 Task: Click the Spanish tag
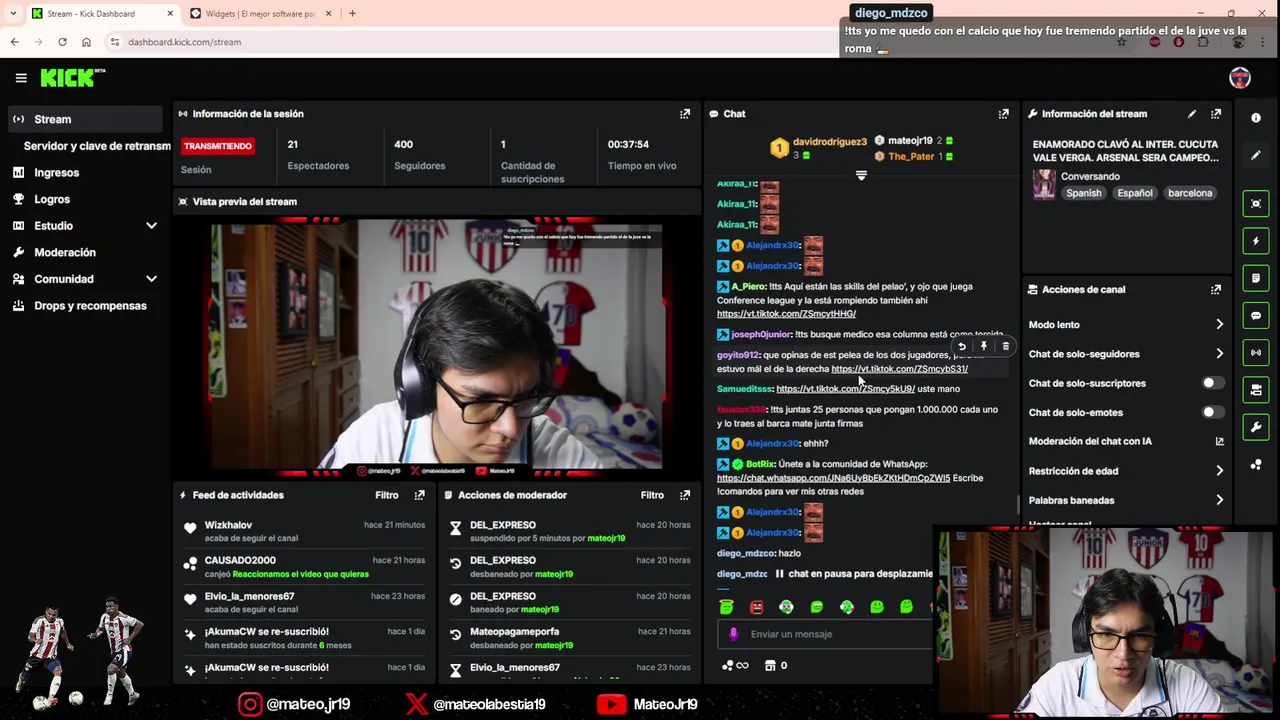(x=1083, y=193)
